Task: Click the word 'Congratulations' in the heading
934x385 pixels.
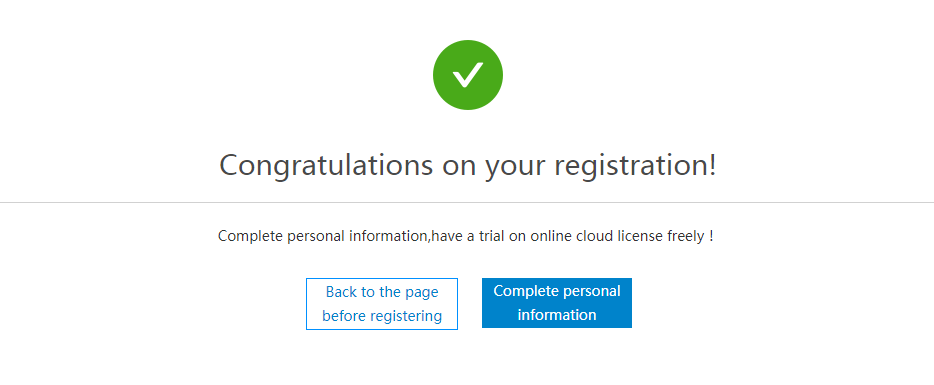Action: pyautogui.click(x=326, y=165)
